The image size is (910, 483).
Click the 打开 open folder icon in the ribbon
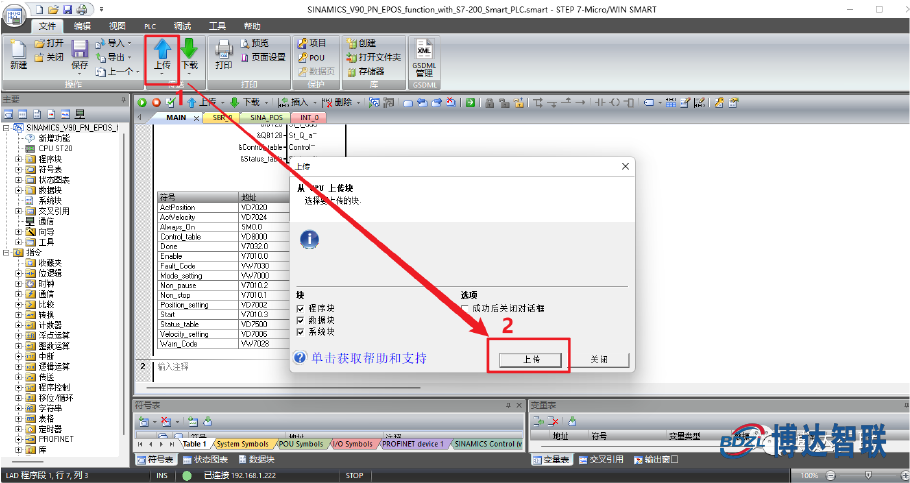[39, 44]
